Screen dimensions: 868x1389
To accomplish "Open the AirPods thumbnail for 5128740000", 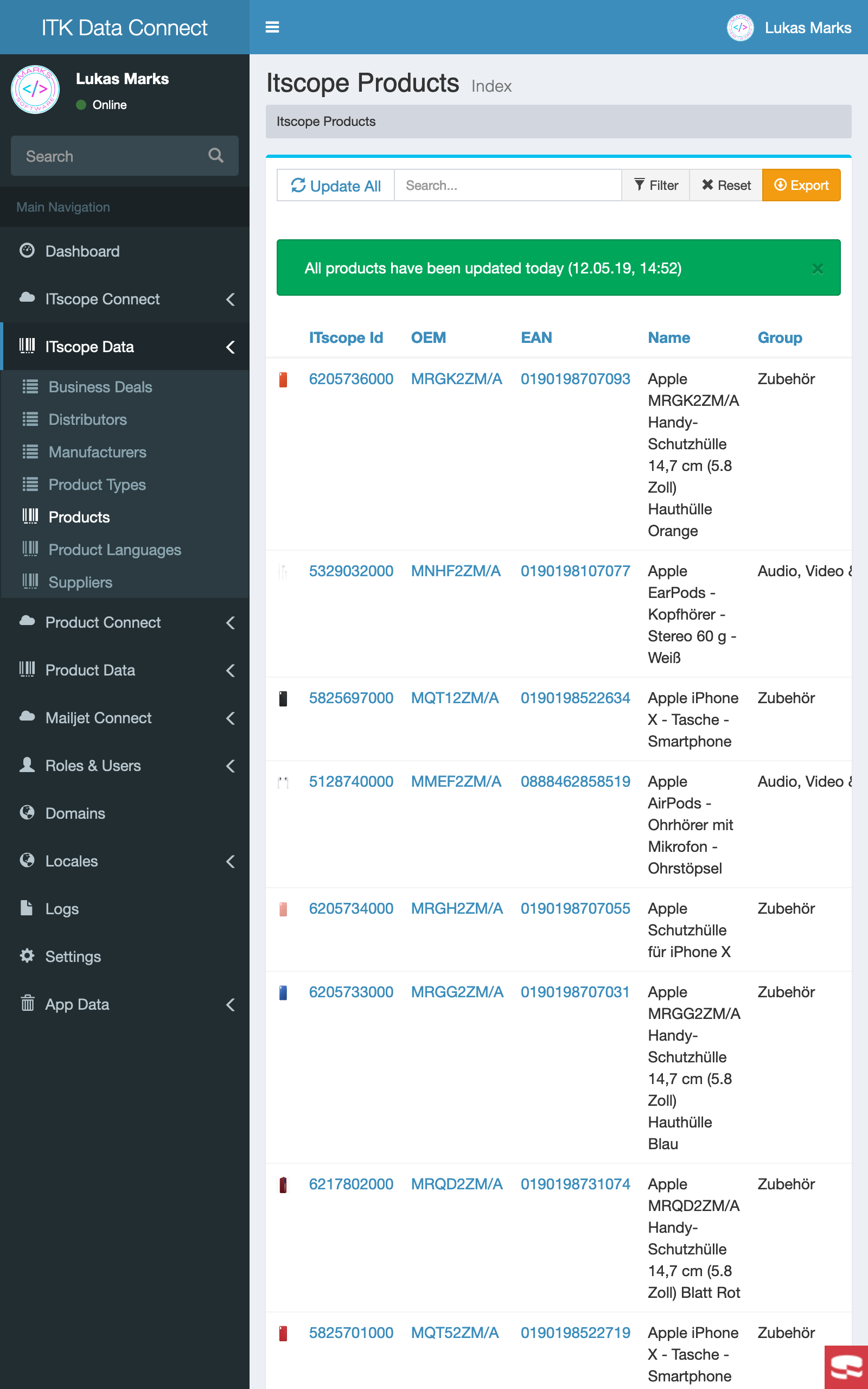I will [x=283, y=782].
